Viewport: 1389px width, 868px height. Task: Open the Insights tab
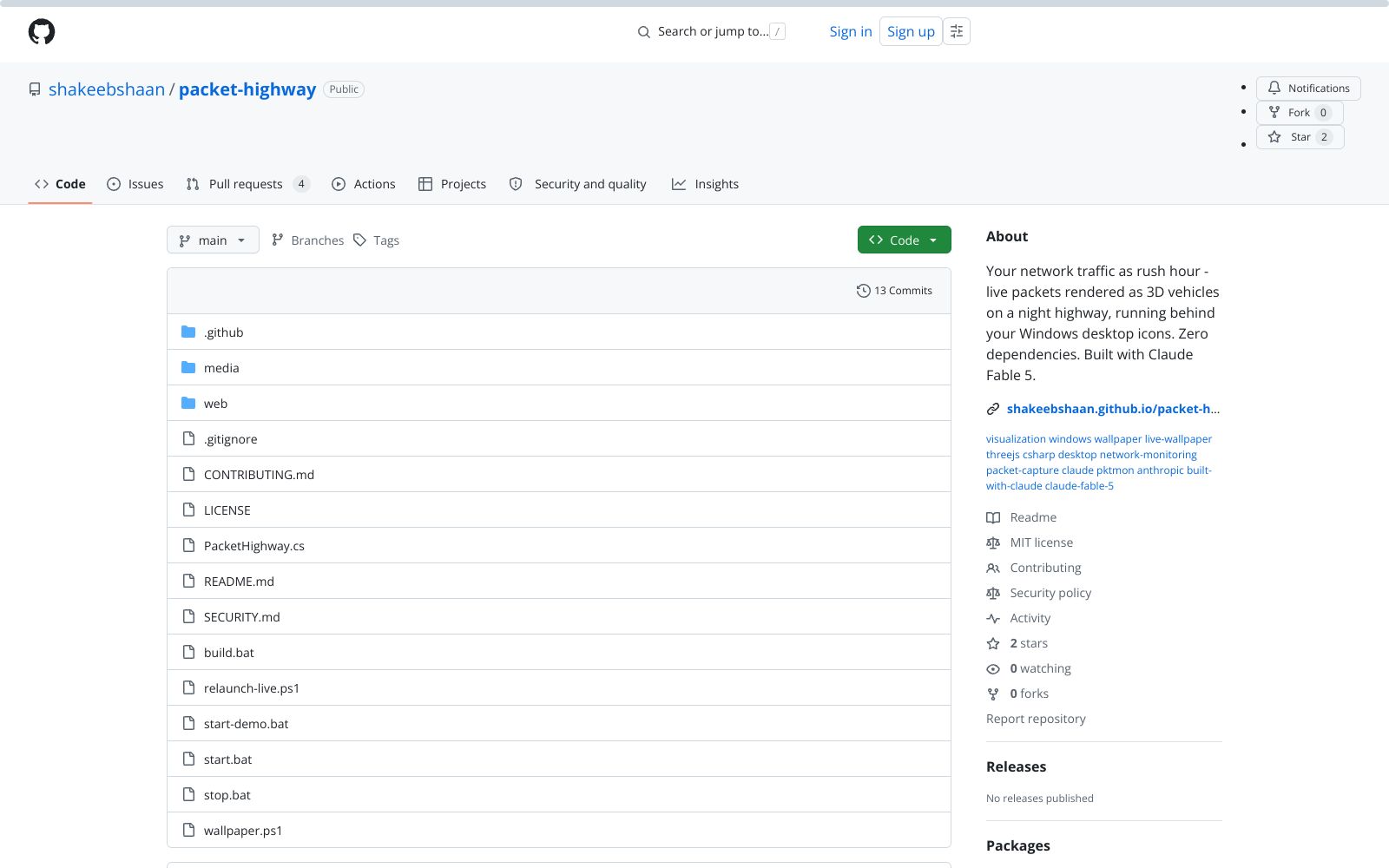705,184
